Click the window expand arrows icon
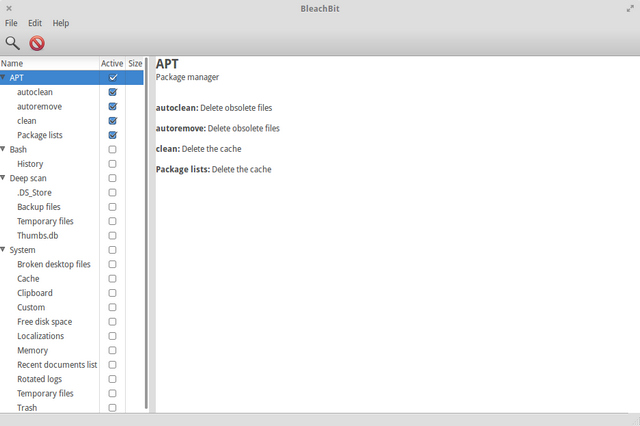 pyautogui.click(x=630, y=9)
